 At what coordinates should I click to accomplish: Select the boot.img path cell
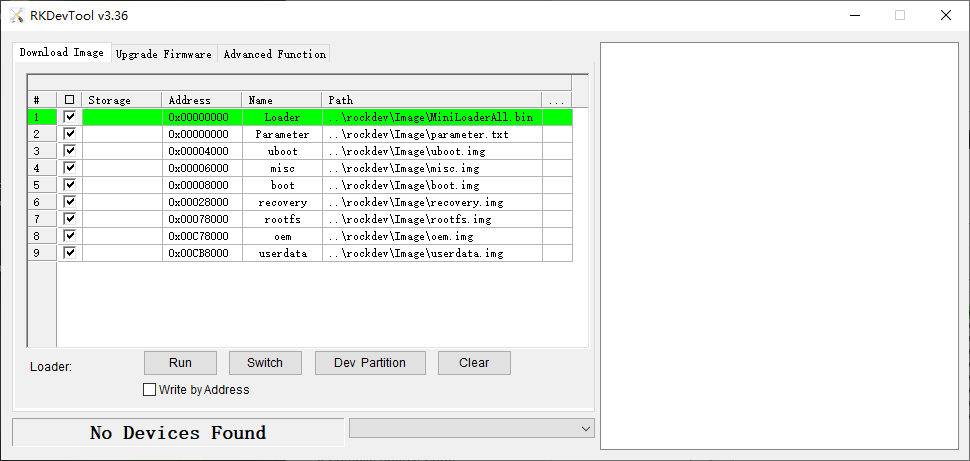[x=432, y=185]
